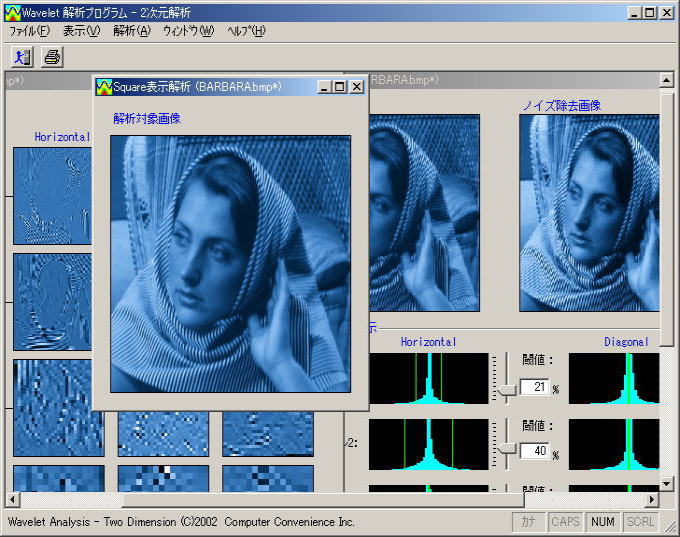Screen dimensions: 680x537
Task: Click the Horizontal label above left coefficients
Action: click(62, 137)
